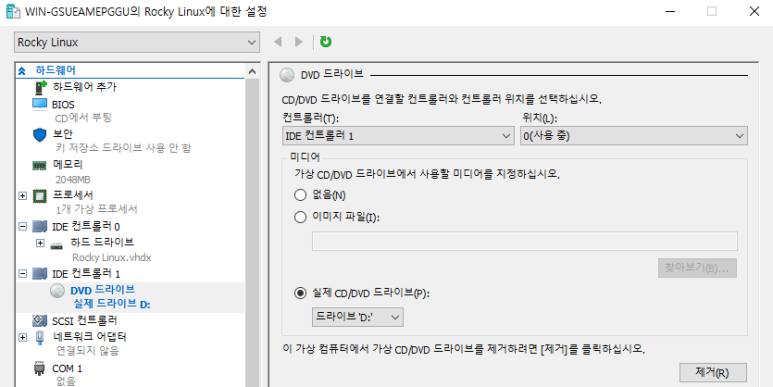Image resolution: width=773 pixels, height=387 pixels.
Task: Open the 위치(L) location dropdown
Action: (x=633, y=136)
